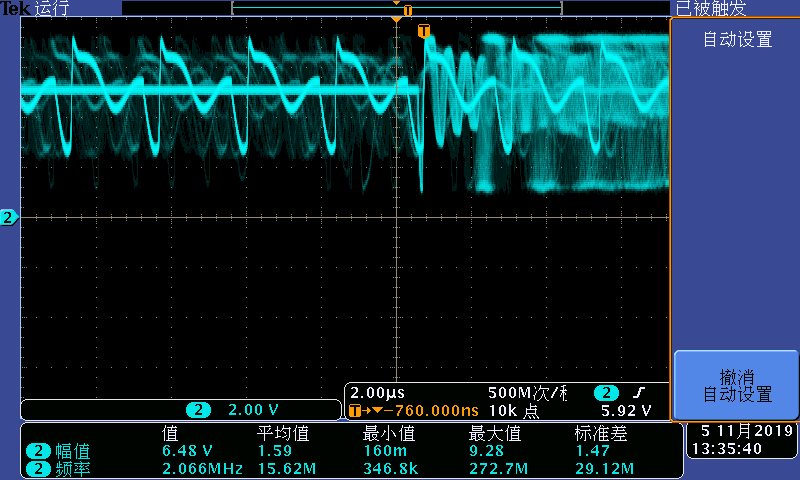Click the 标准差 column header
Image resolution: width=800 pixels, height=480 pixels.
tap(601, 434)
